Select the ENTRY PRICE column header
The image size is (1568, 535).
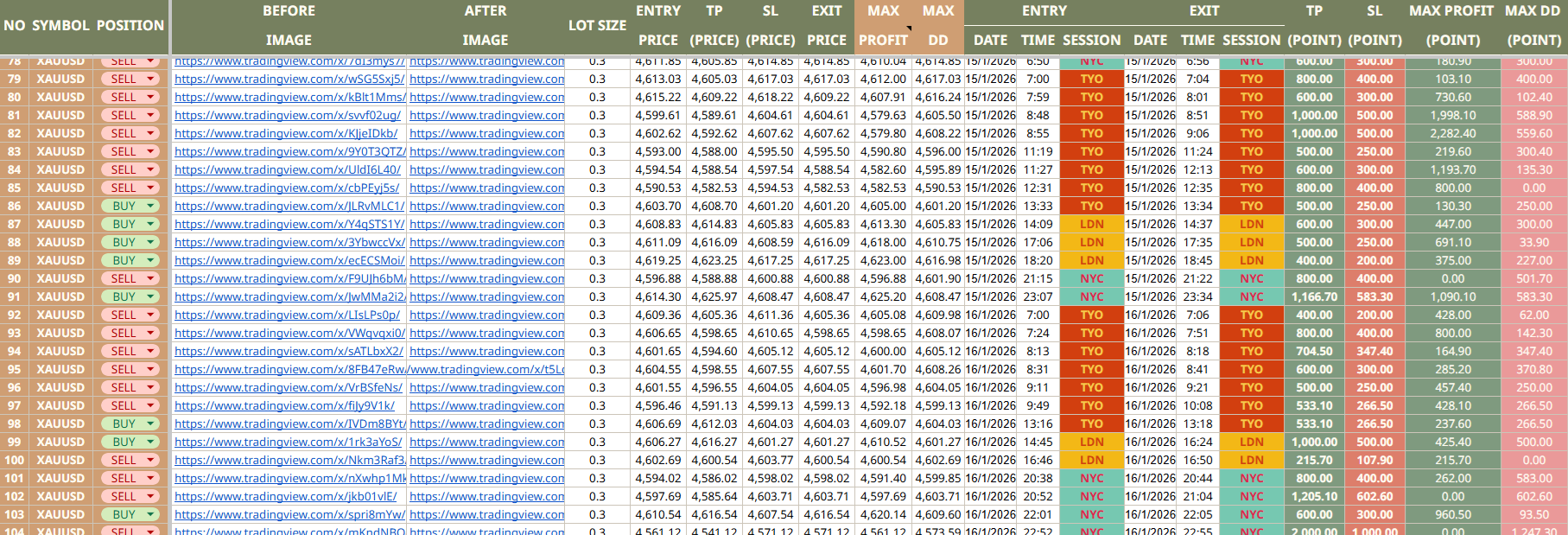[658, 25]
